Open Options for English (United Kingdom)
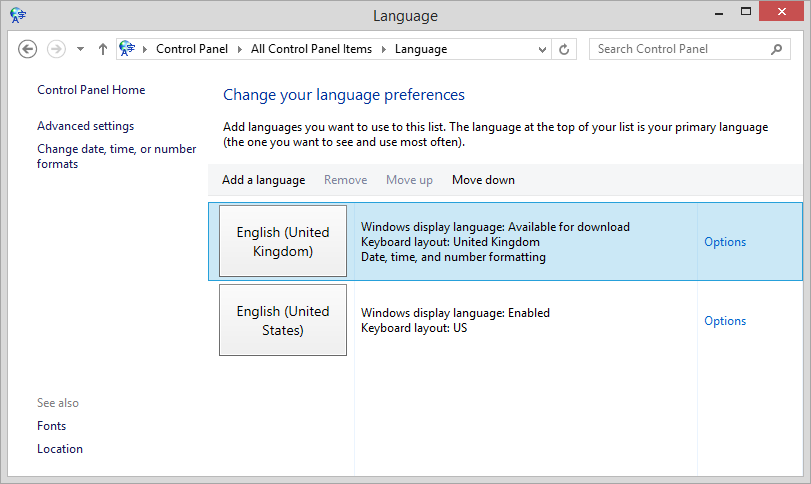 point(725,242)
